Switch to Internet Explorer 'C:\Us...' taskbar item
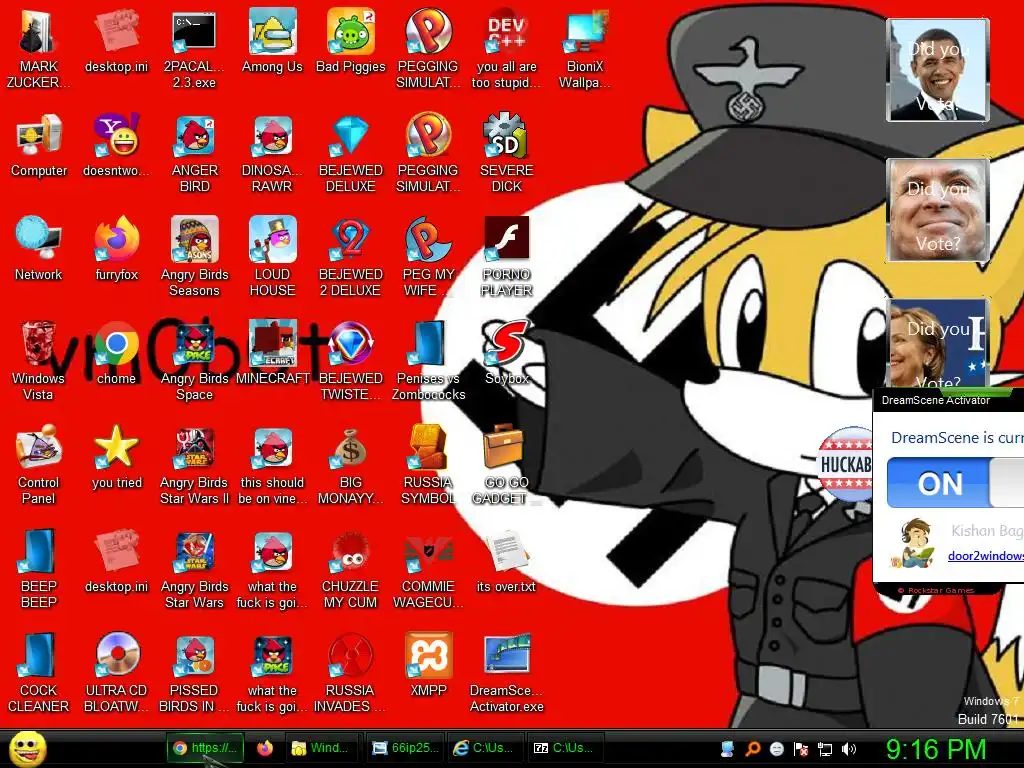1024x768 pixels. click(484, 748)
